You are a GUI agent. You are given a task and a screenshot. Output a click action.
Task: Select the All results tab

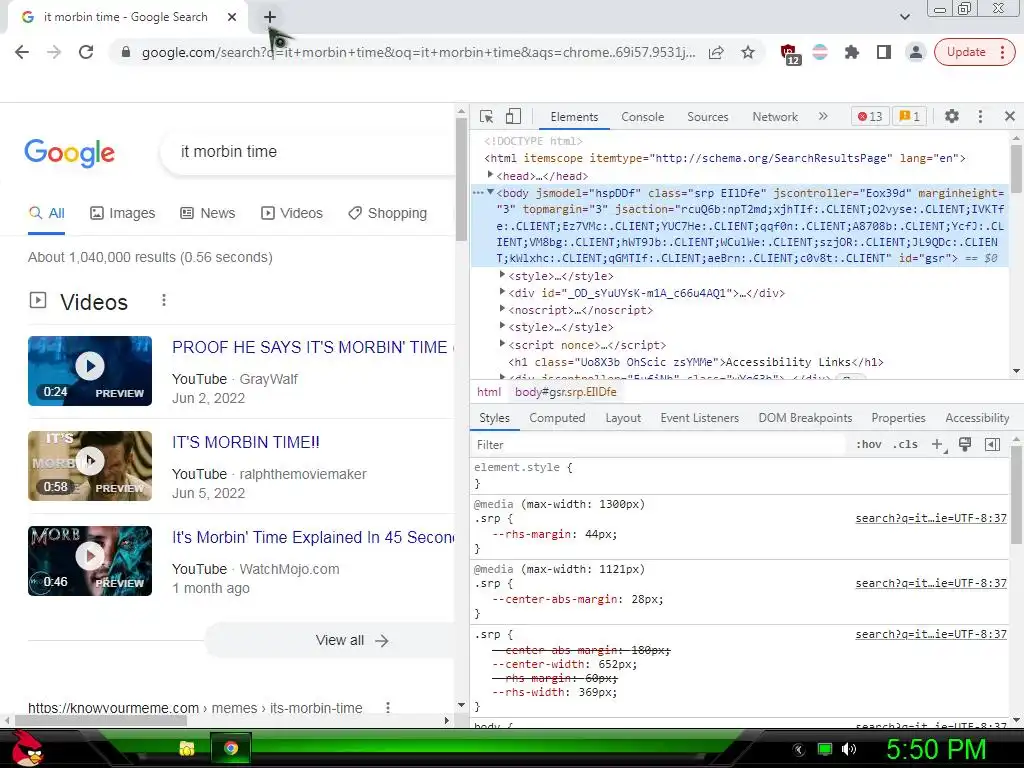[46, 214]
